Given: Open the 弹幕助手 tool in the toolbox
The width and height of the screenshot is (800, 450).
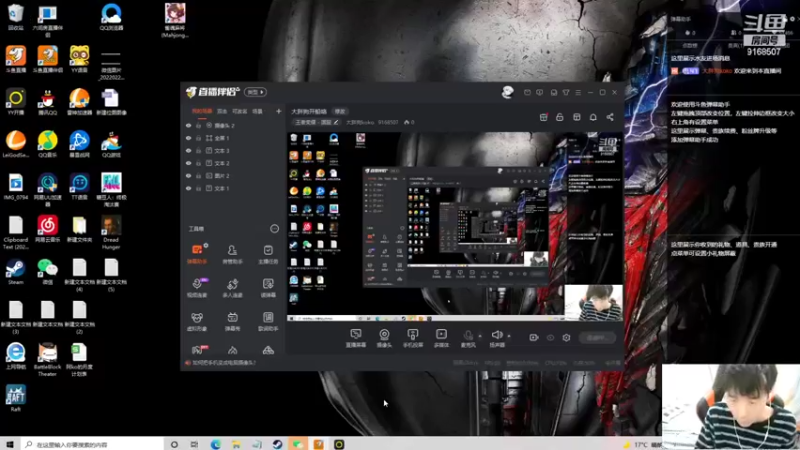Looking at the screenshot, I should click(x=197, y=254).
